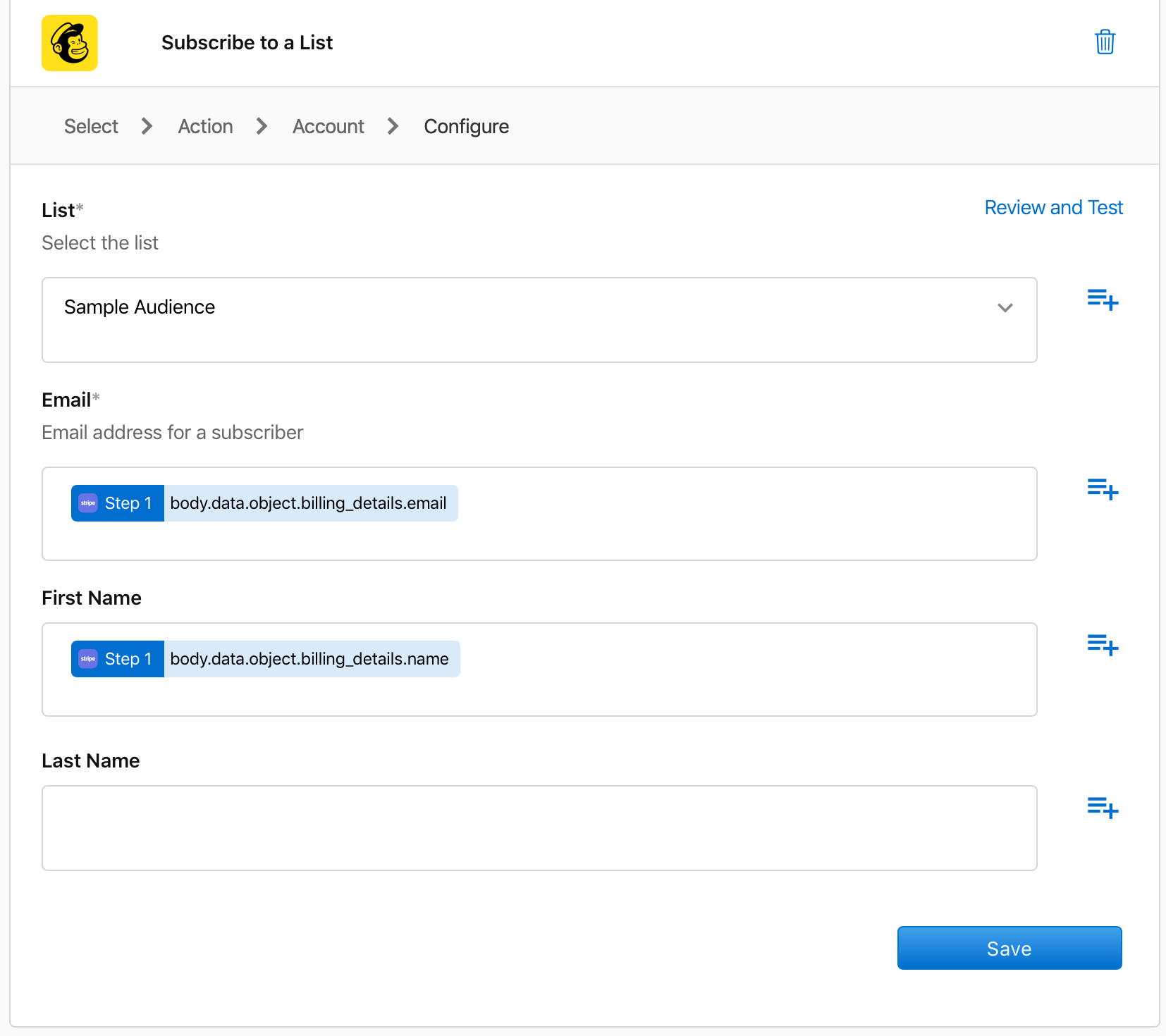
Task: Click inside the empty Last Name field
Action: (x=539, y=828)
